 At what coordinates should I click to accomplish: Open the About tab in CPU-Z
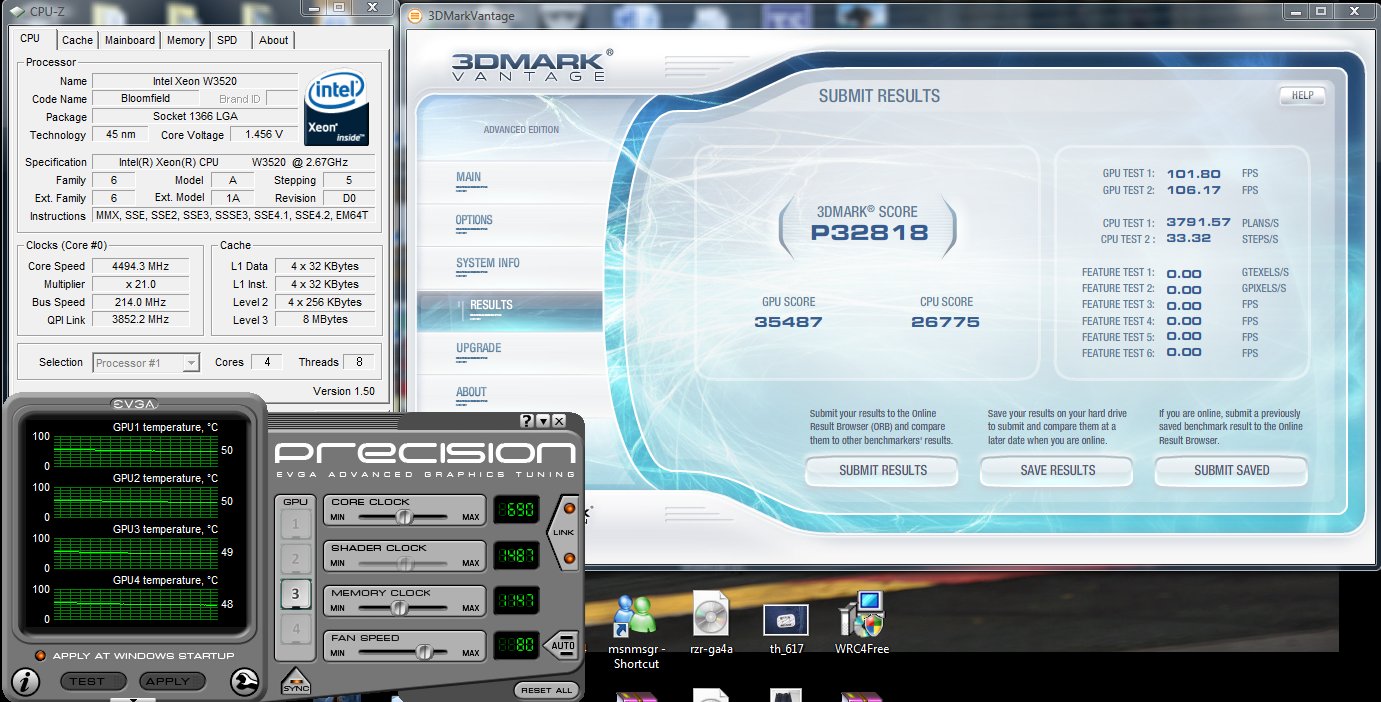pyautogui.click(x=273, y=40)
